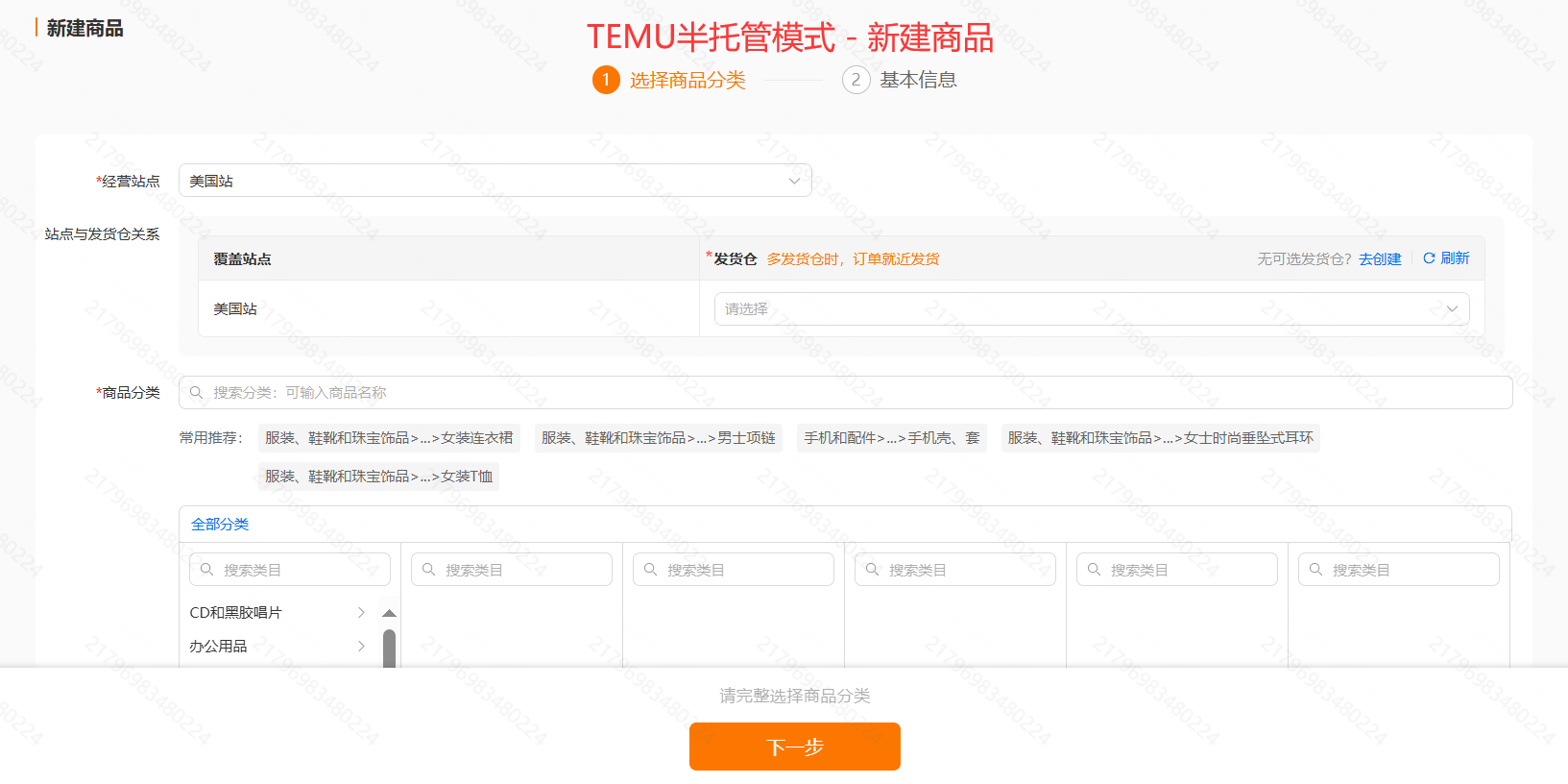1568x784 pixels.
Task: Click the 刷新 text link
Action: click(1455, 258)
